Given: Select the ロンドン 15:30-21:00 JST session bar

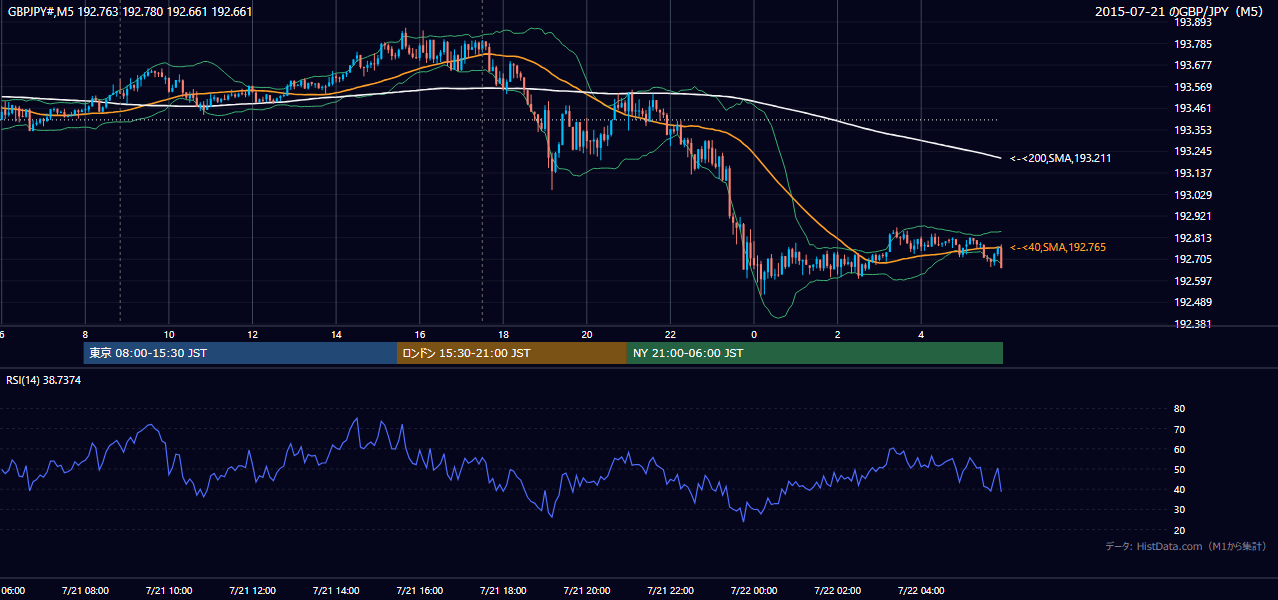Looking at the screenshot, I should 512,353.
